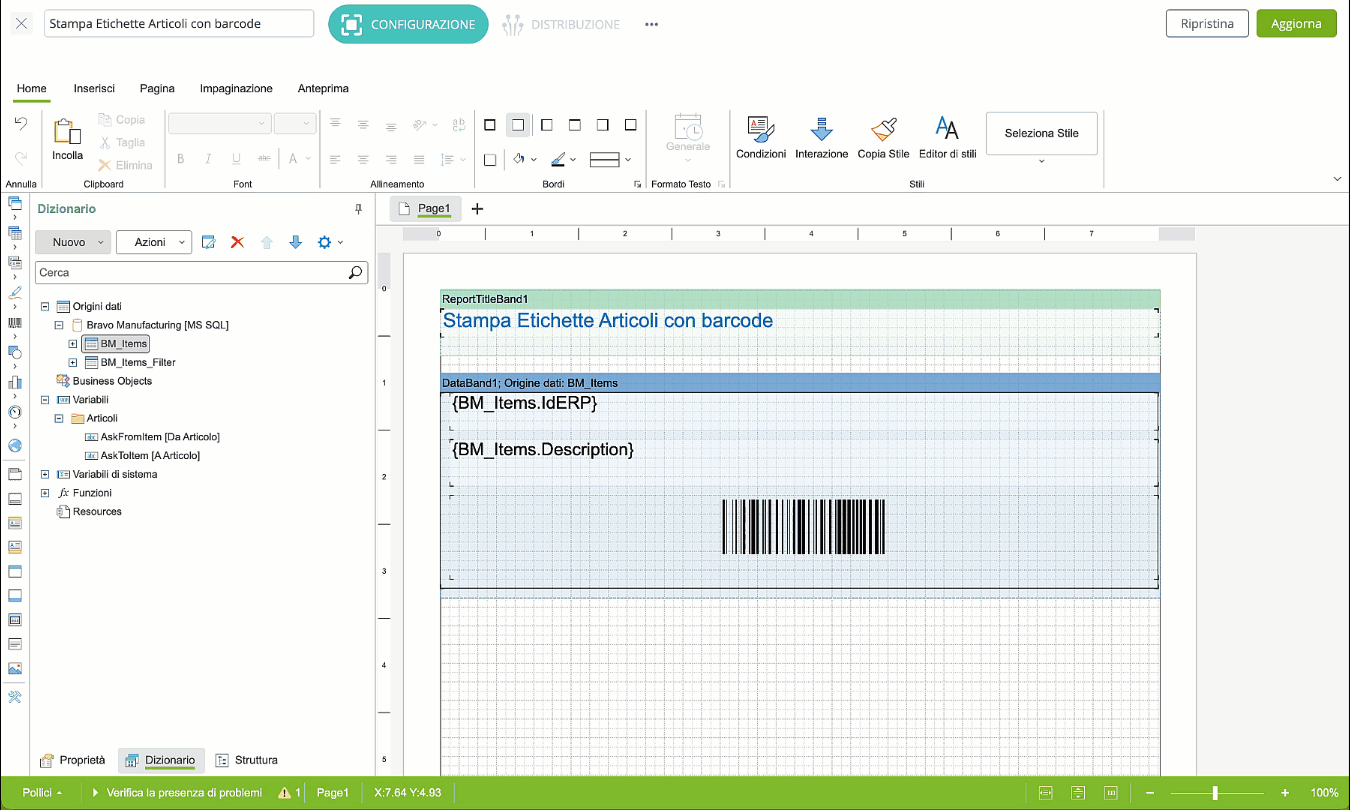Open the Azioni dropdown
Screen dimensions: 1350x810
click(x=154, y=242)
